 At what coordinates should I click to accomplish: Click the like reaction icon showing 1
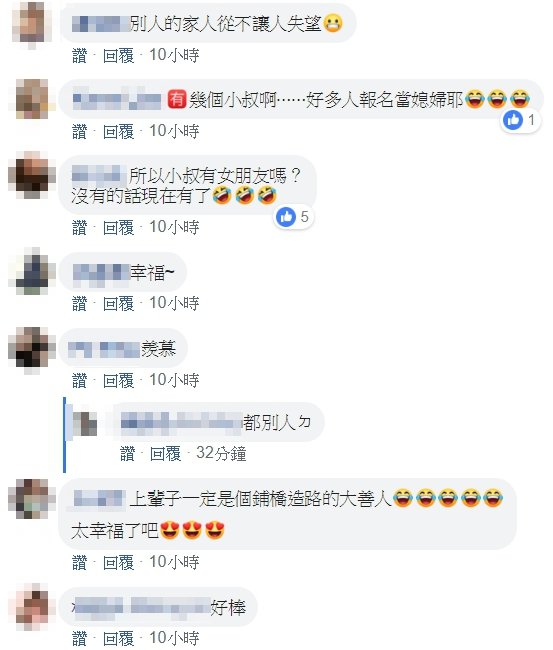(513, 120)
